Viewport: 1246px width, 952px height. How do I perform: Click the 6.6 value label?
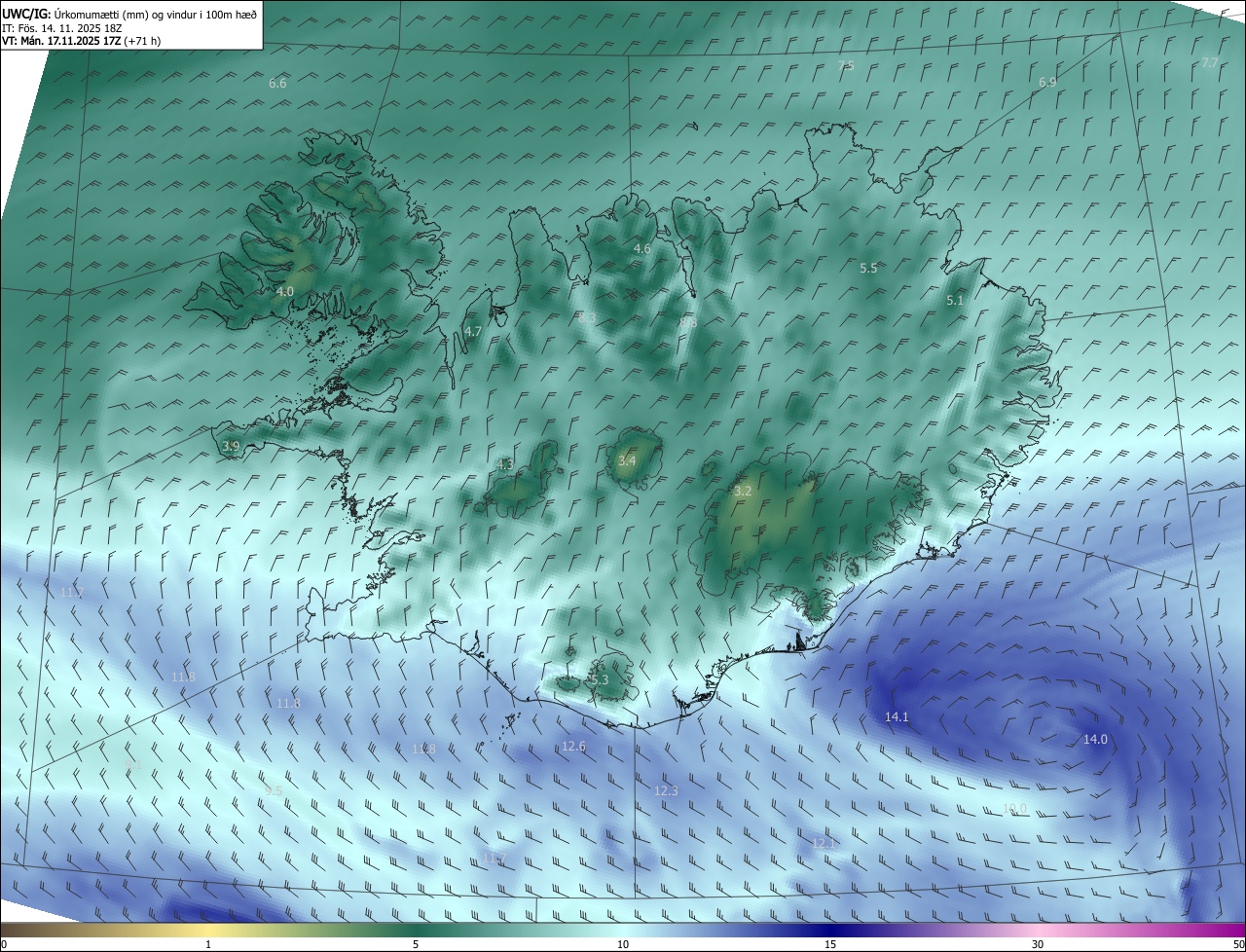pyautogui.click(x=277, y=84)
